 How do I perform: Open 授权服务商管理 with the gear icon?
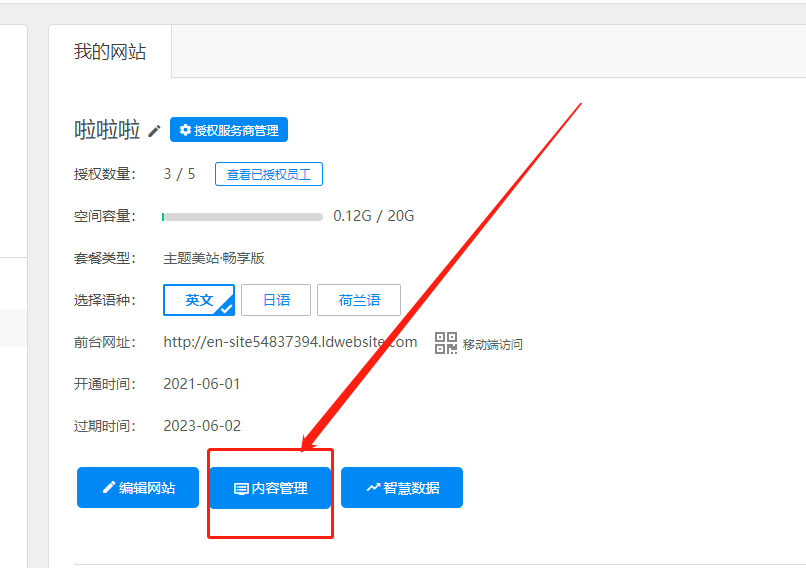click(229, 130)
